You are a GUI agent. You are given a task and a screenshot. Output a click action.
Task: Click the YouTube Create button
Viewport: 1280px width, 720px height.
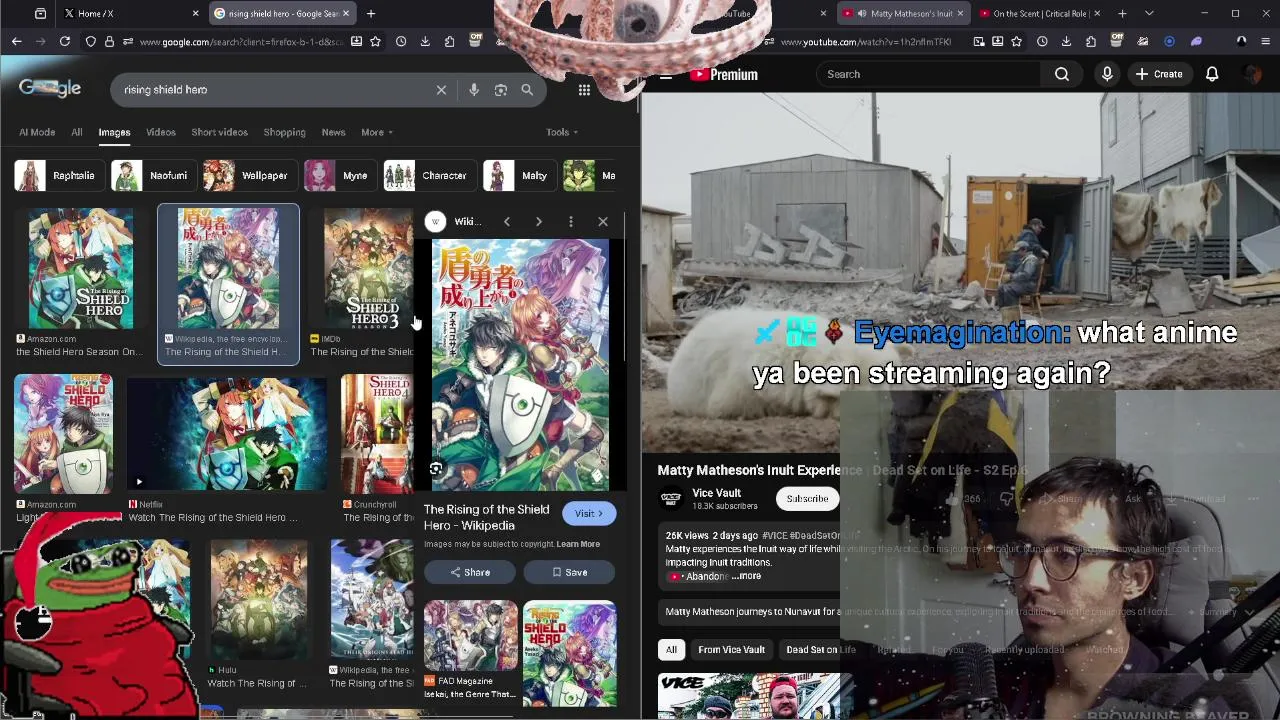[x=1158, y=74]
